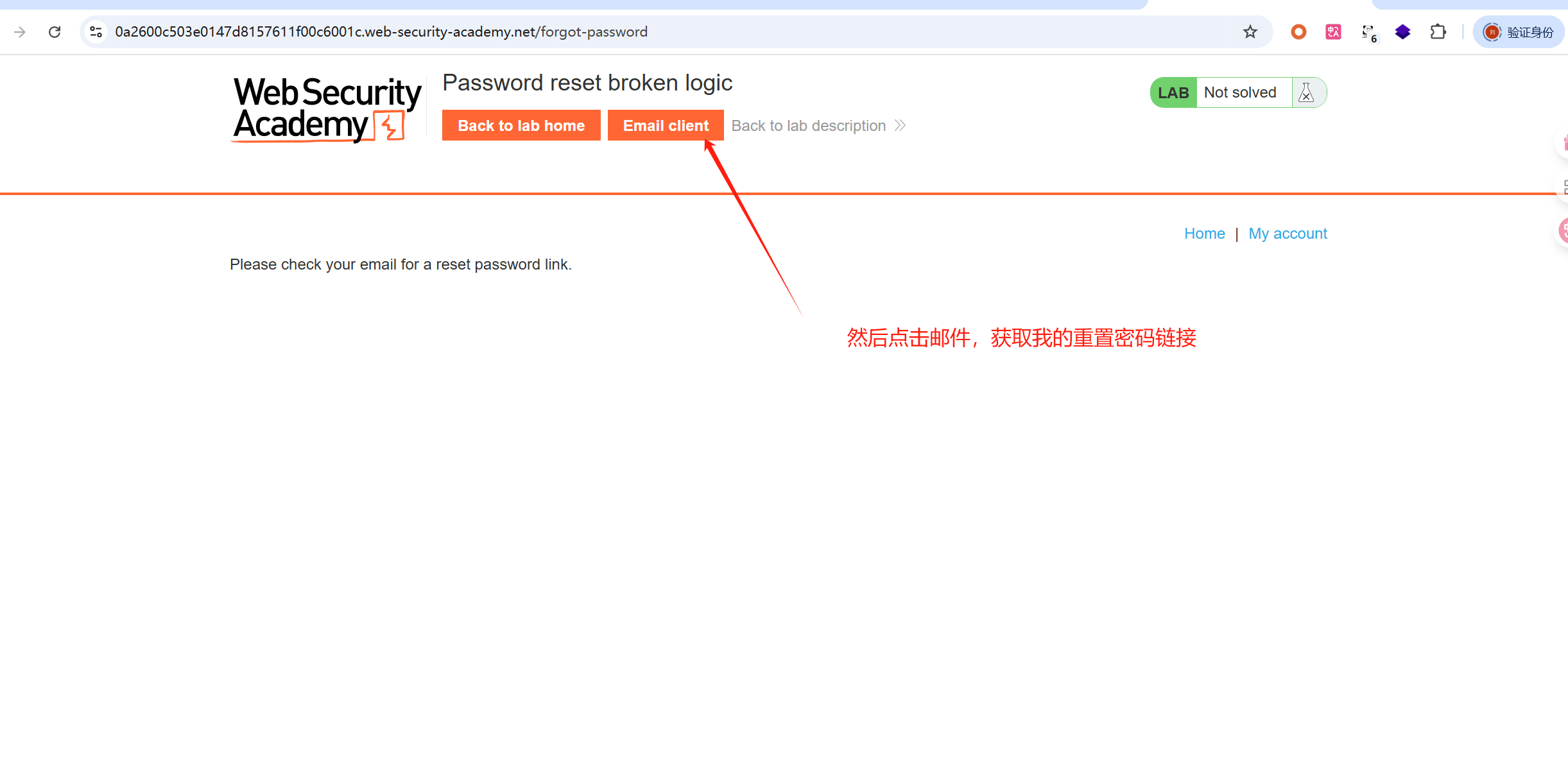Click the Email client button
Viewport: 1568px width, 765px height.
(x=666, y=125)
